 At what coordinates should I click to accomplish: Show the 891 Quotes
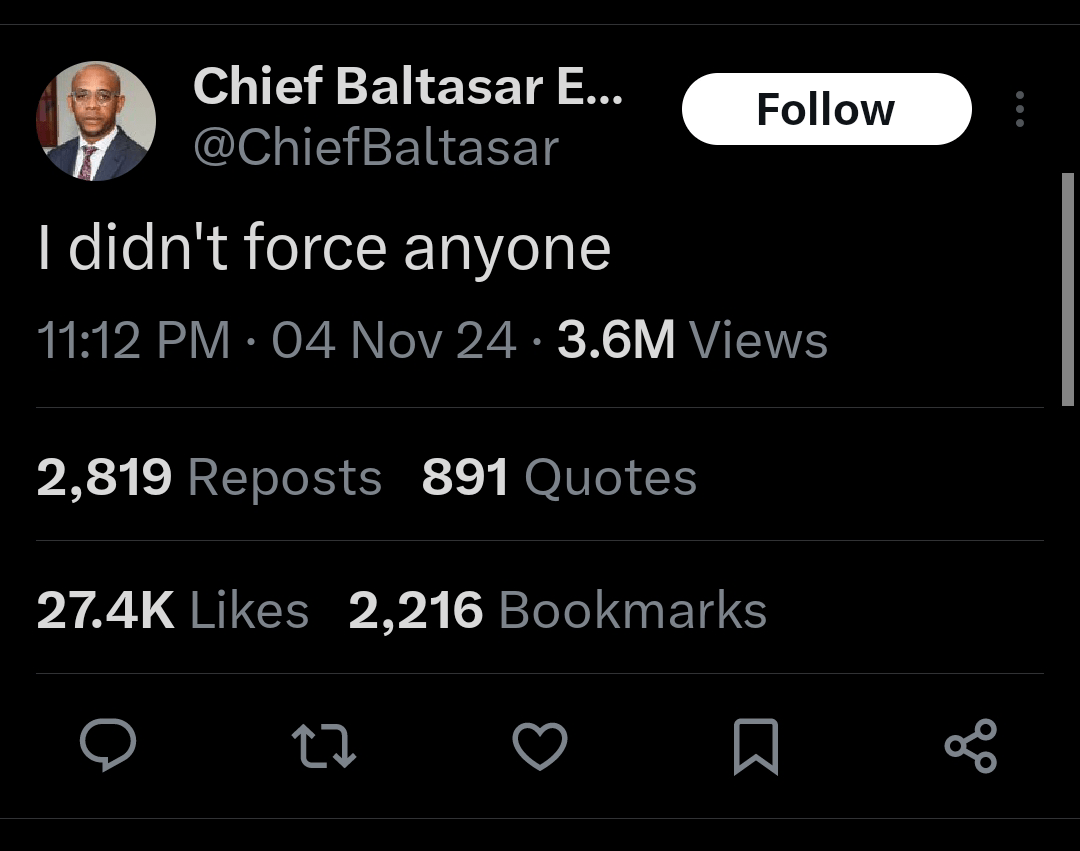point(559,477)
